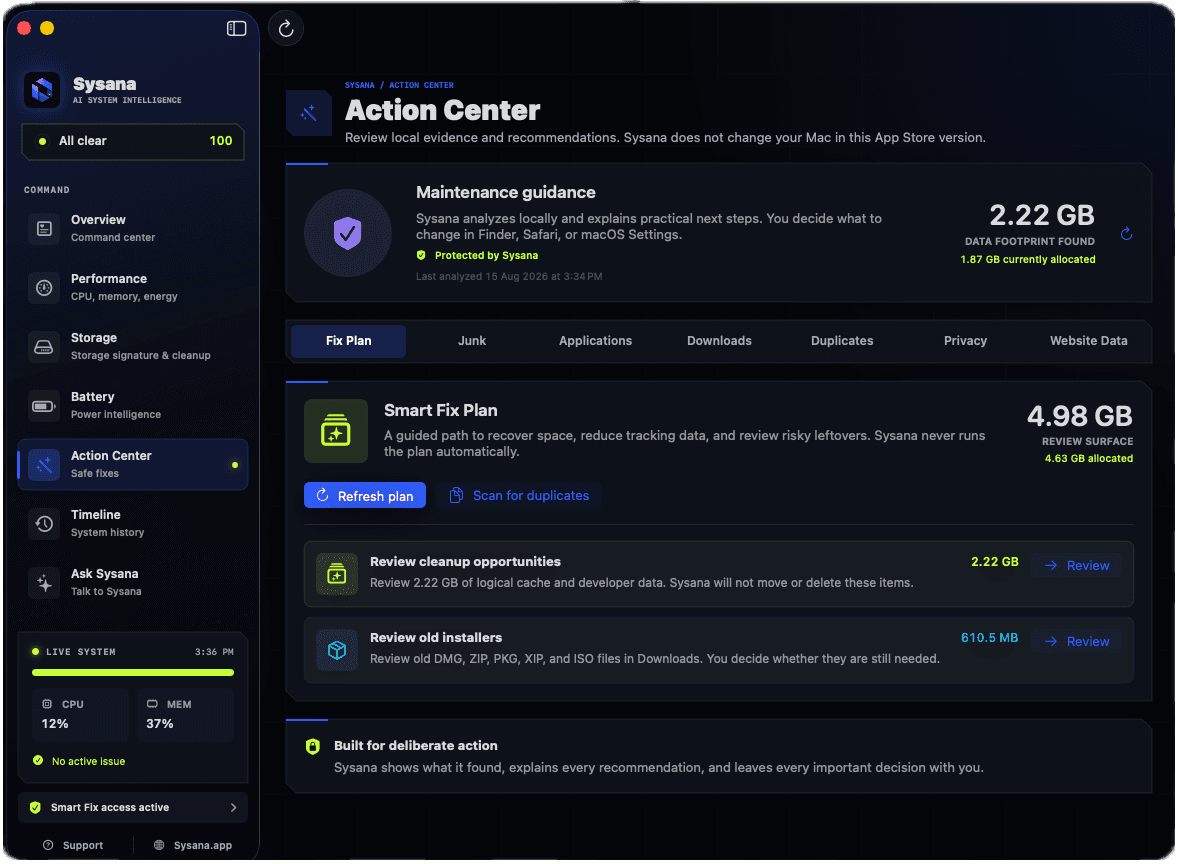Open the Sysana.app link
1178x864 pixels.
[x=193, y=845]
